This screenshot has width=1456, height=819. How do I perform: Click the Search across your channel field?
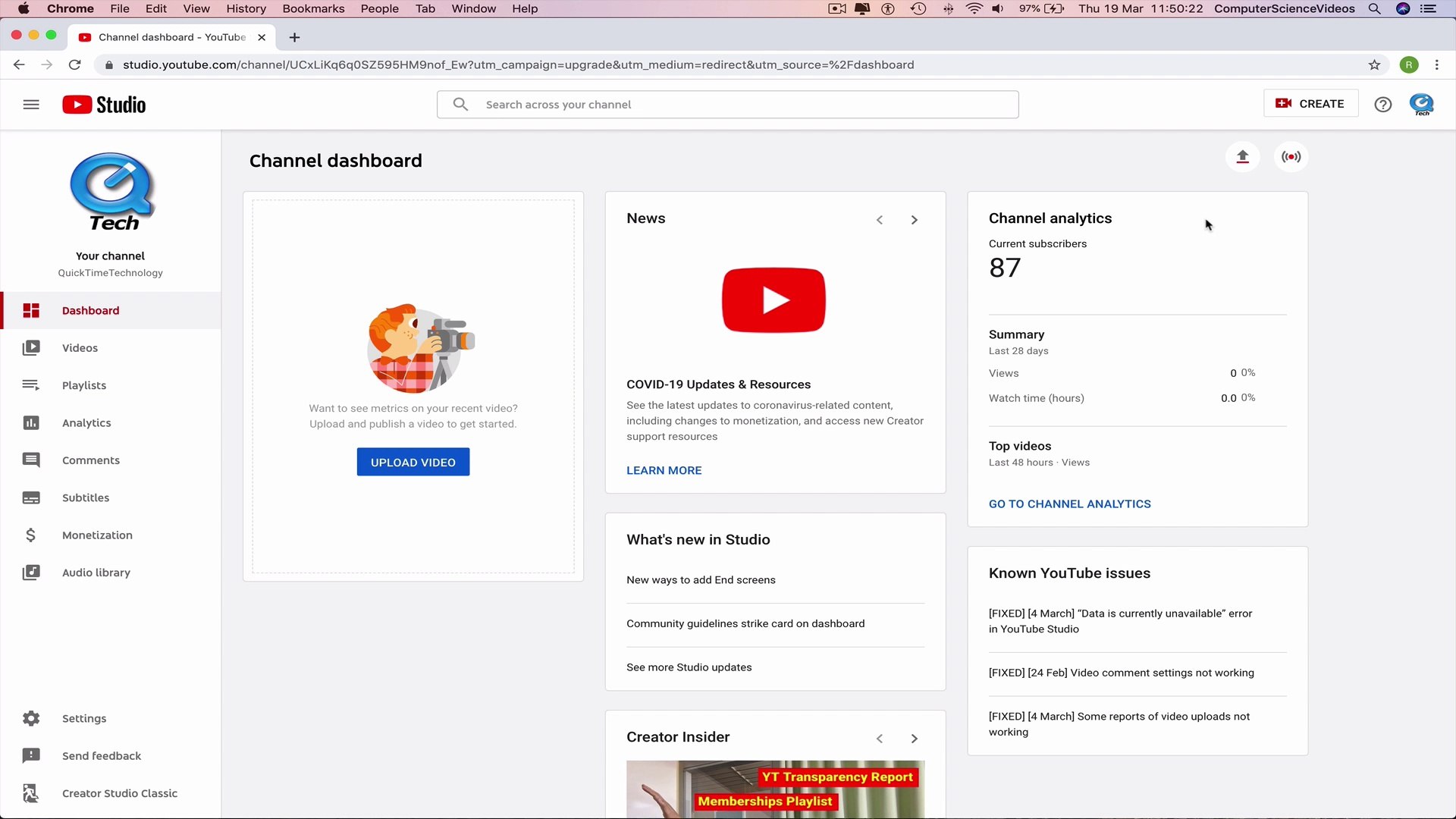pos(727,104)
